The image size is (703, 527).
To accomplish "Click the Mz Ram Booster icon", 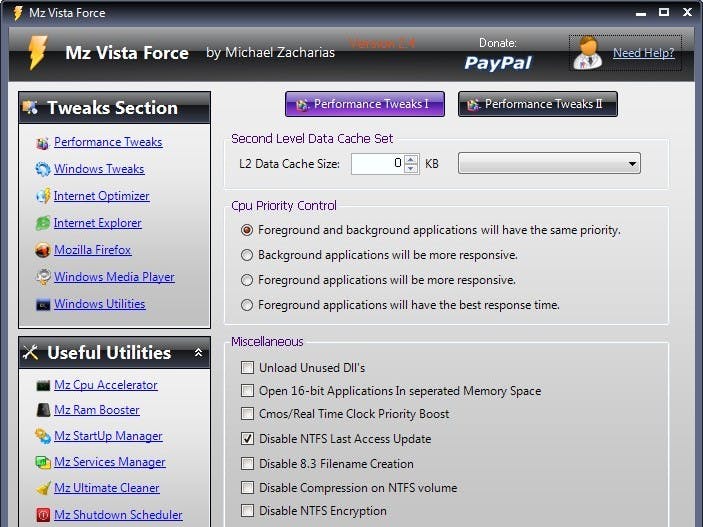I will coord(43,410).
